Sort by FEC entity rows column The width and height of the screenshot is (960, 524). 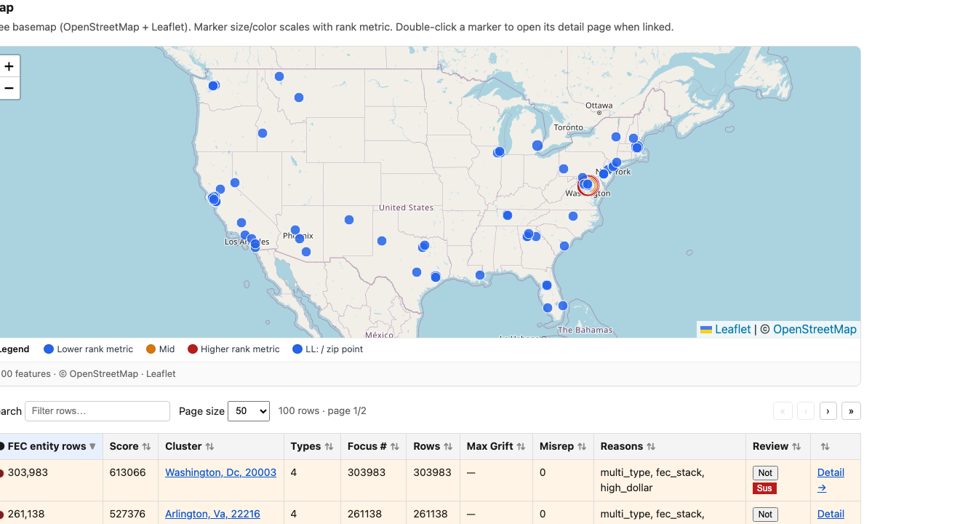pyautogui.click(x=51, y=446)
